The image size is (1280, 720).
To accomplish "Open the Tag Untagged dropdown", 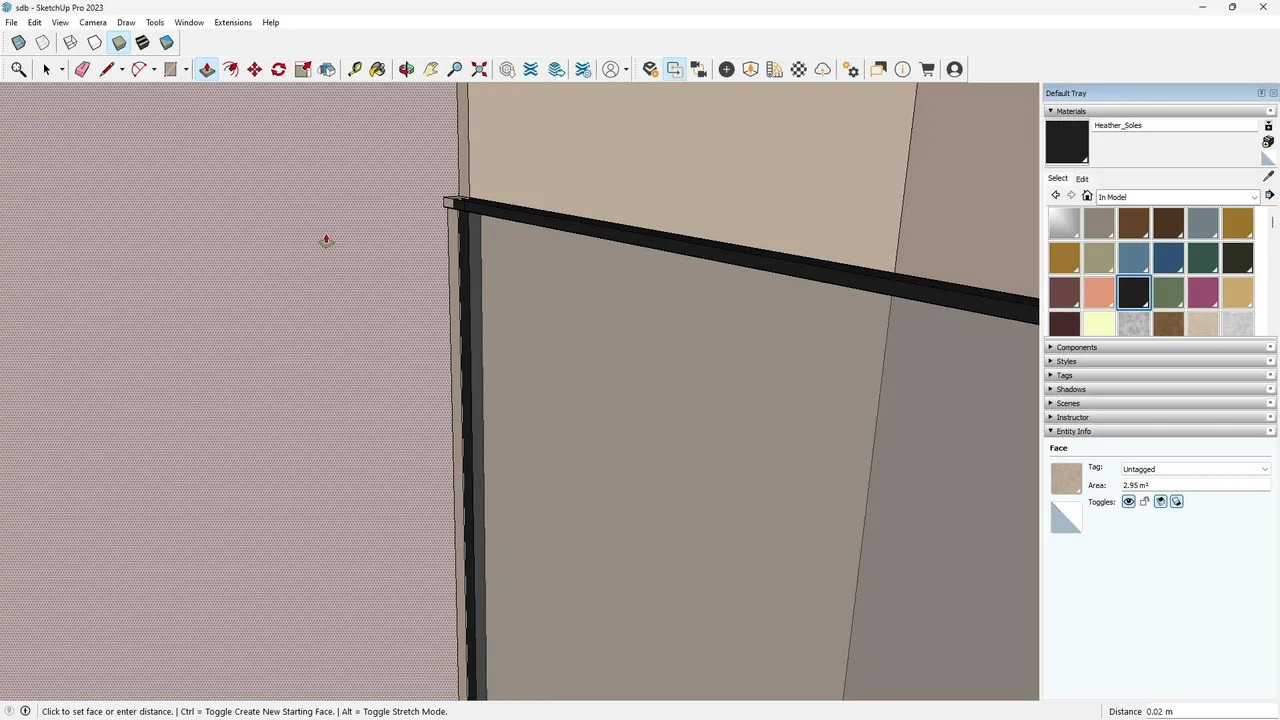I will (1195, 469).
